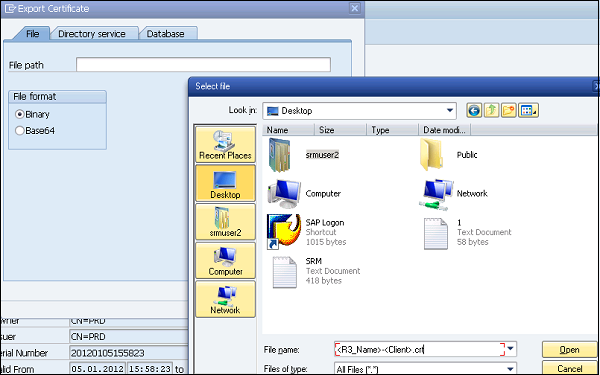Select Network item in file list
The image size is (600, 375).
click(x=453, y=194)
